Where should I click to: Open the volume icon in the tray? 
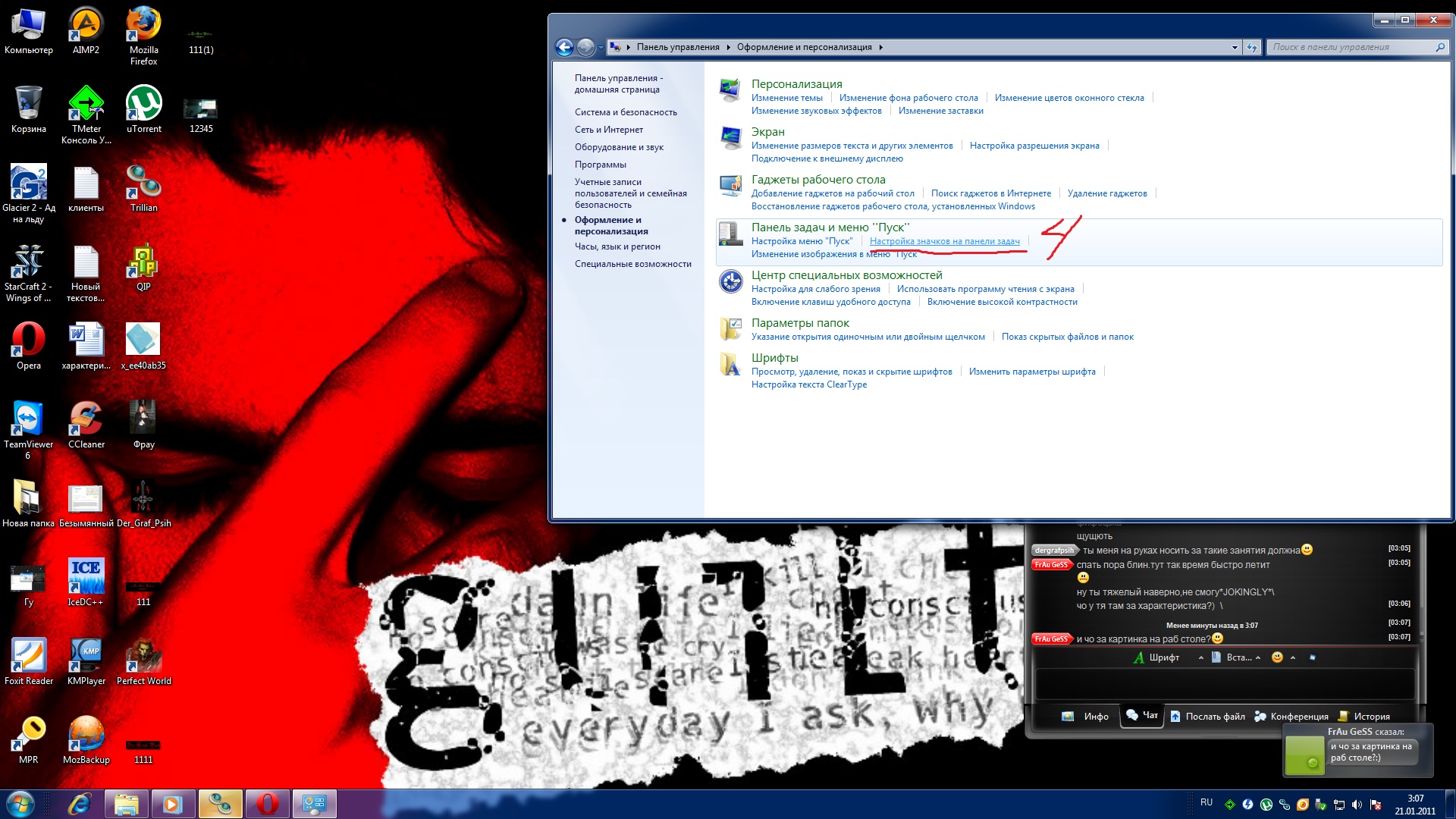tap(1357, 805)
